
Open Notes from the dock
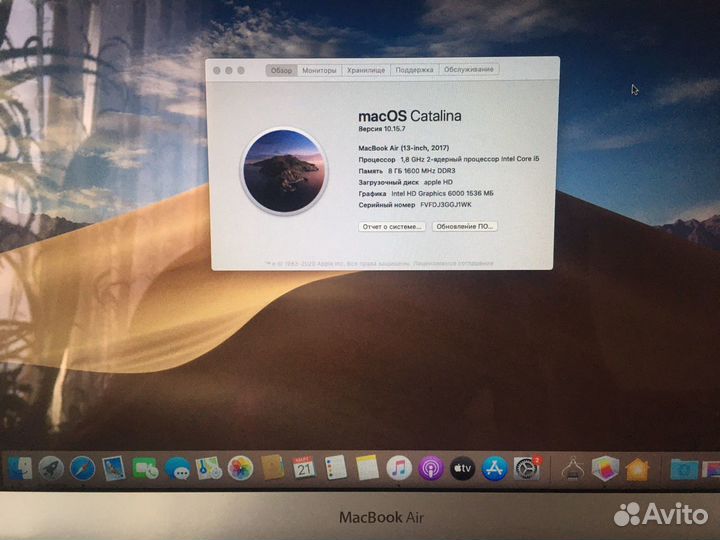pyautogui.click(x=367, y=467)
